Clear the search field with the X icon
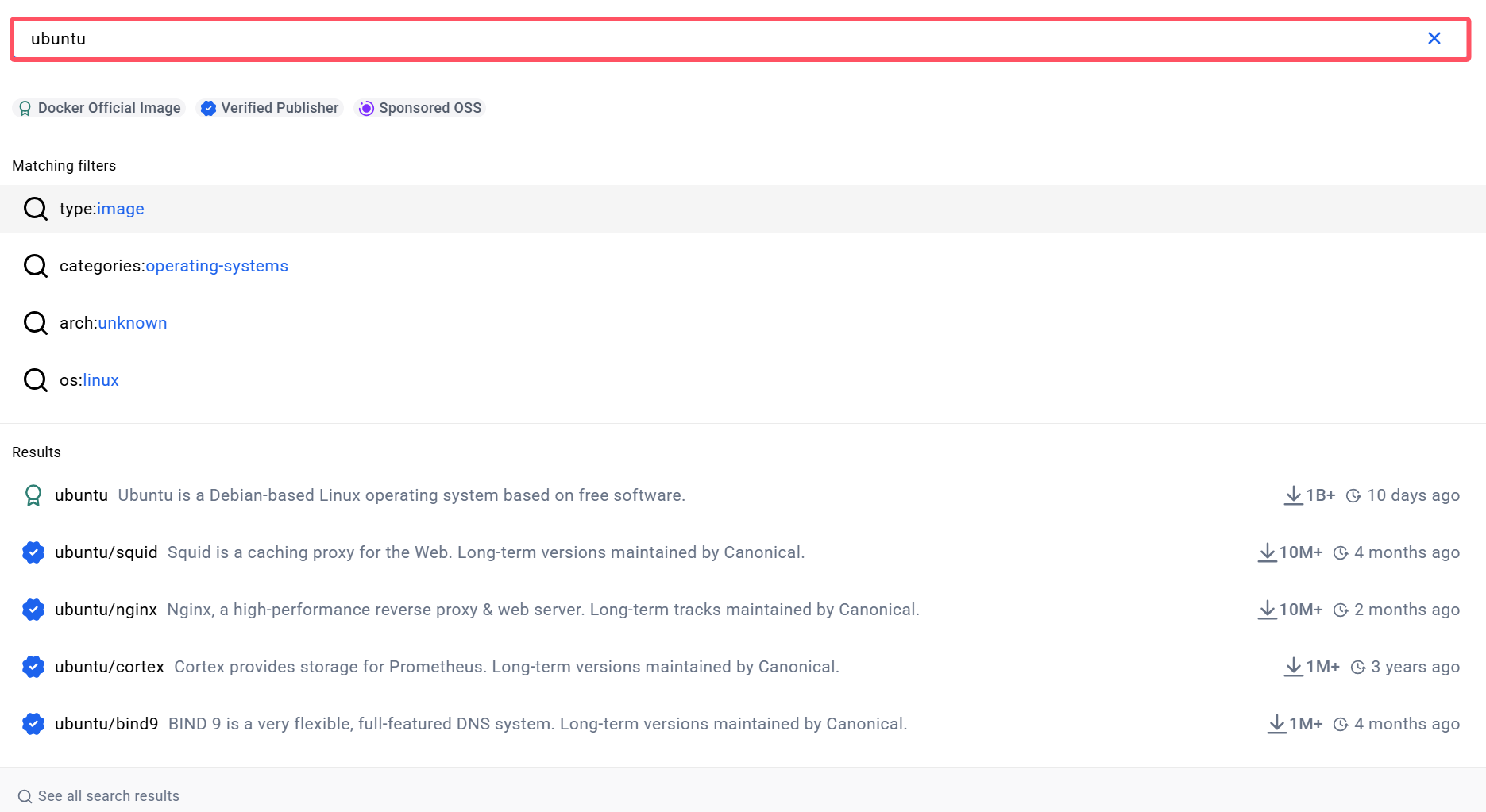The image size is (1486, 812). tap(1434, 39)
